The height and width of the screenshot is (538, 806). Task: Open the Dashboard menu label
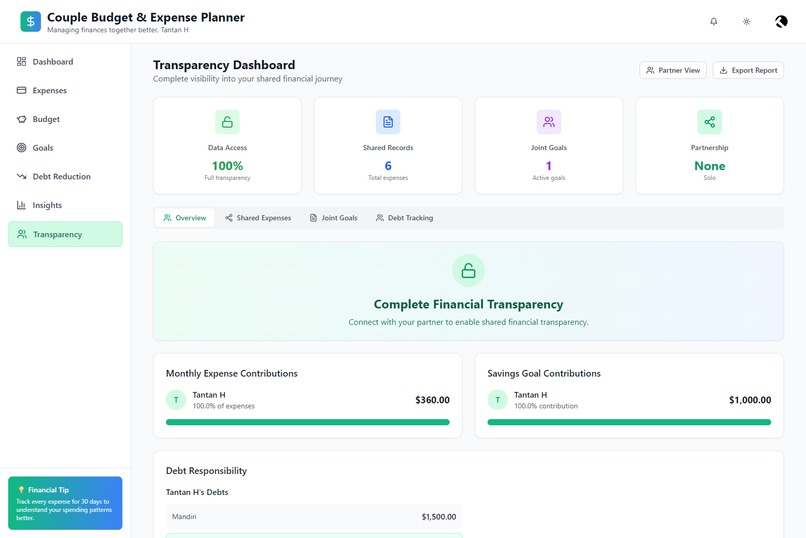coord(53,62)
